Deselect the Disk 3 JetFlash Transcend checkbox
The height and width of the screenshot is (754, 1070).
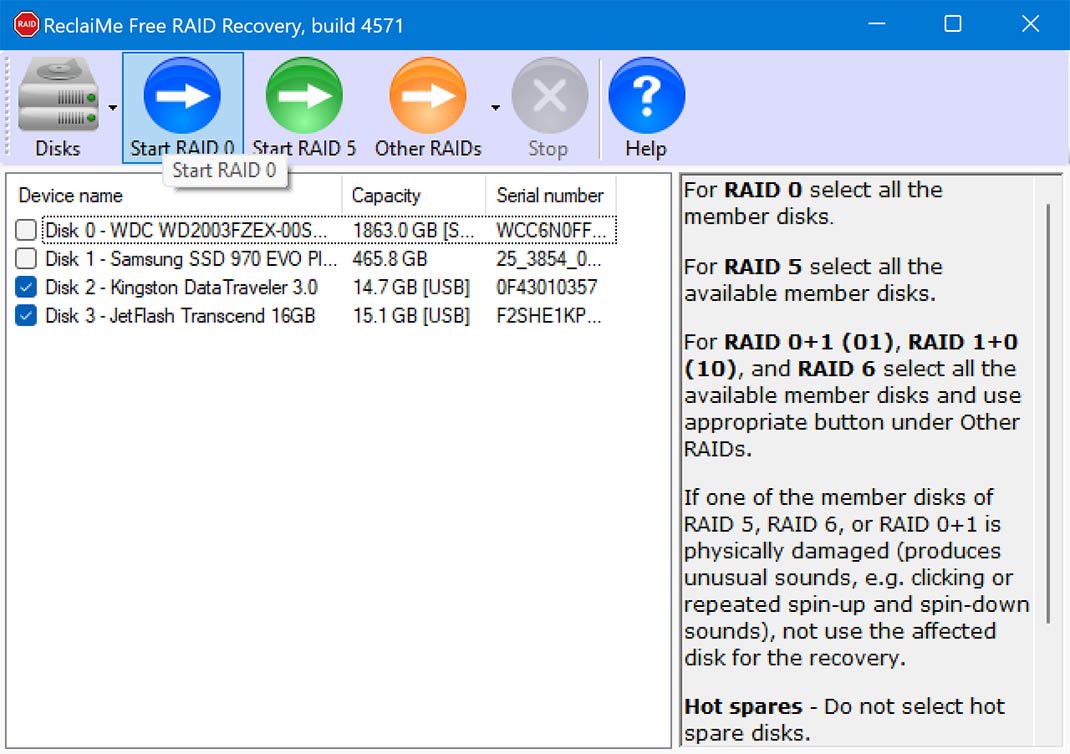tap(26, 316)
